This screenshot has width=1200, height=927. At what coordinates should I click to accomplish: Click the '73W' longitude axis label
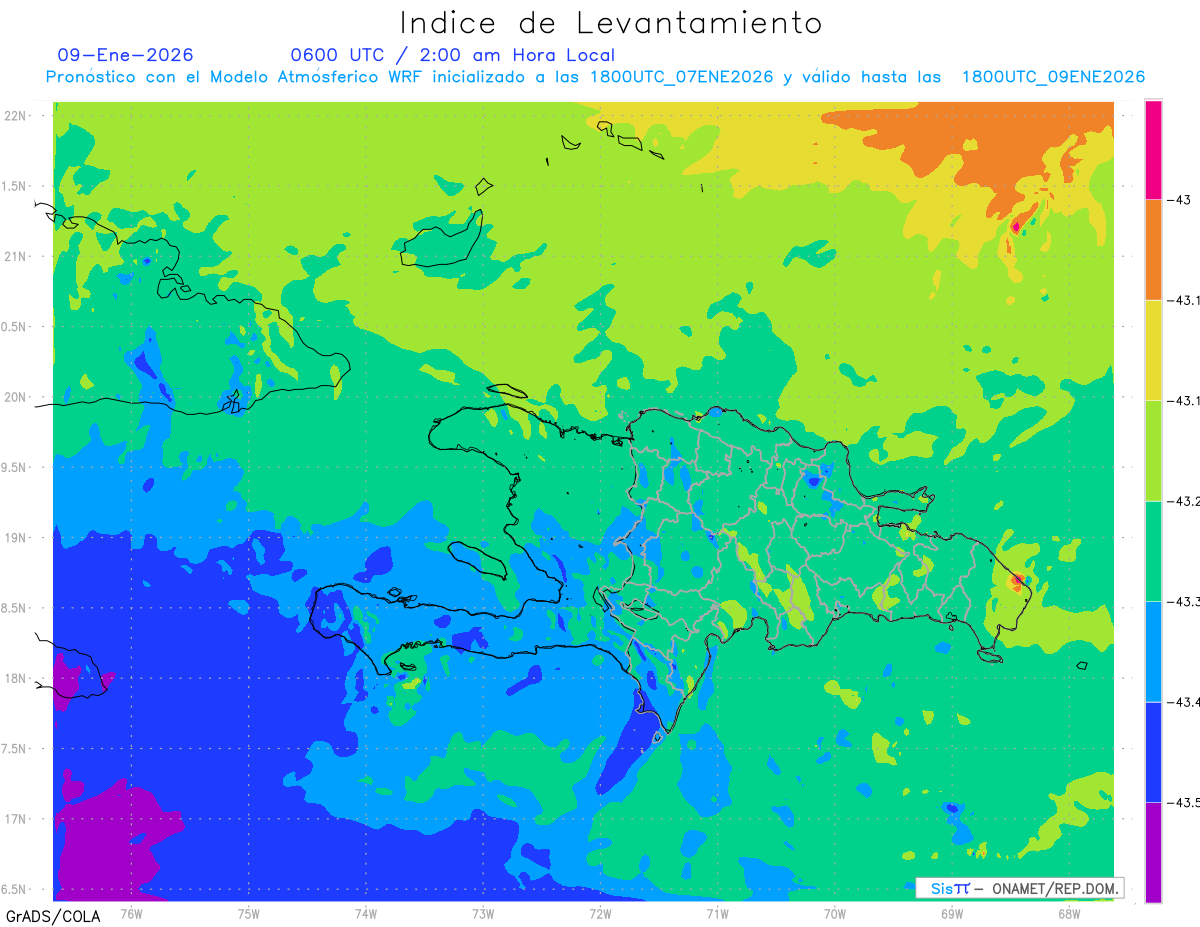[483, 913]
